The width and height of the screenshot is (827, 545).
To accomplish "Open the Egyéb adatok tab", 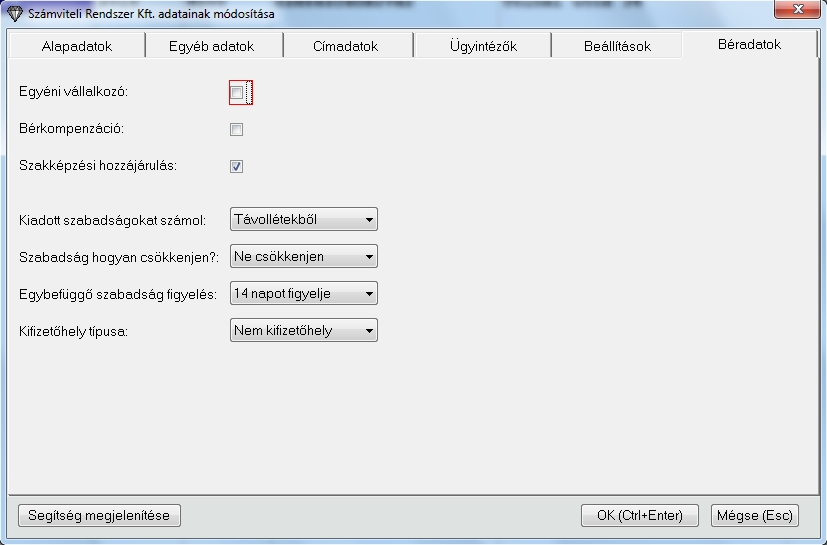I will point(212,46).
